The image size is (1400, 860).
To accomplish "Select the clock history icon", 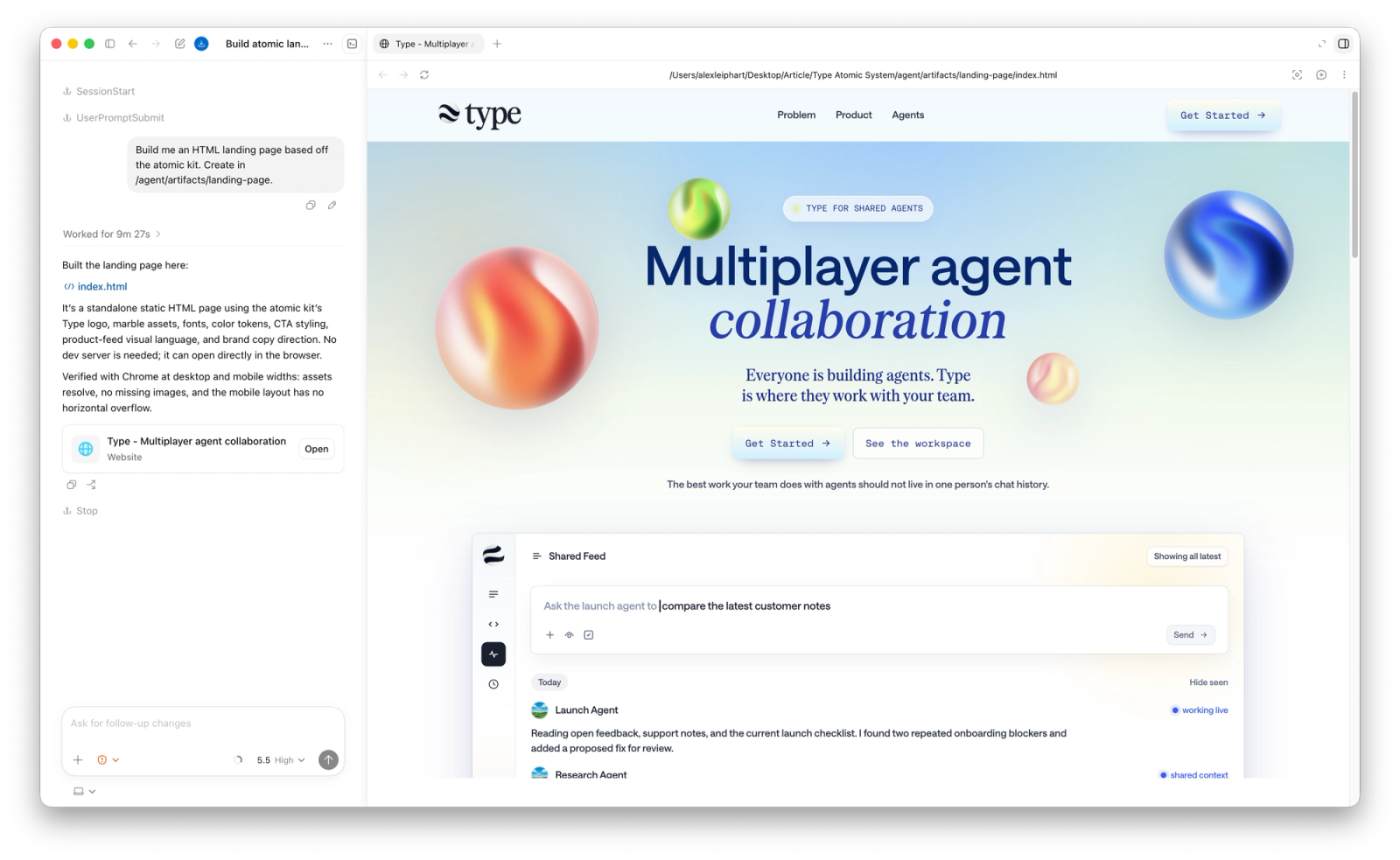I will point(493,684).
